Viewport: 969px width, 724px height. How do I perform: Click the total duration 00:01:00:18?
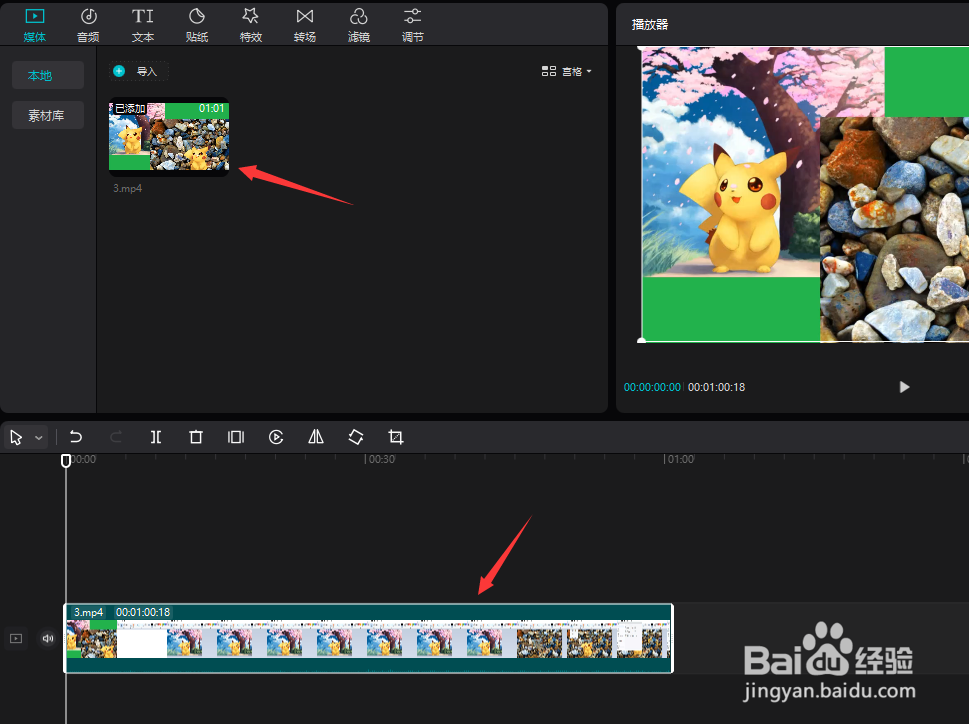[x=716, y=387]
